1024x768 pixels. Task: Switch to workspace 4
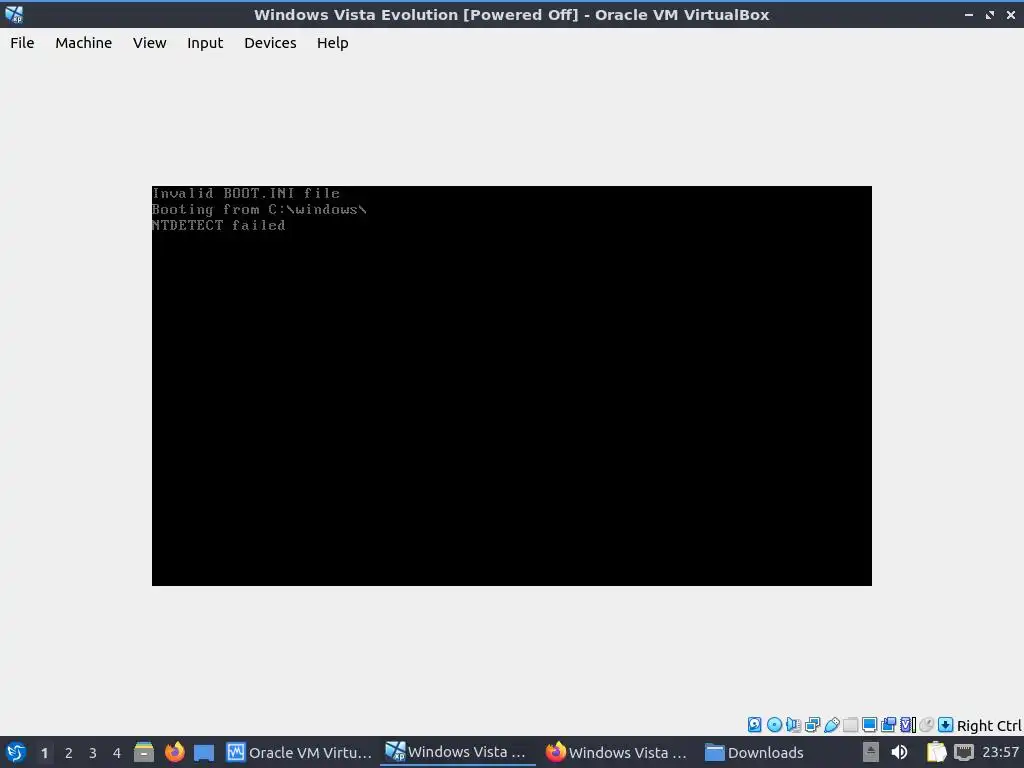click(117, 753)
